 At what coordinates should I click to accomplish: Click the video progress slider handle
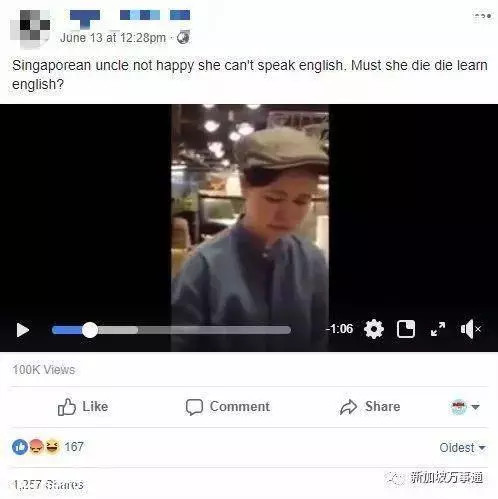coord(90,330)
